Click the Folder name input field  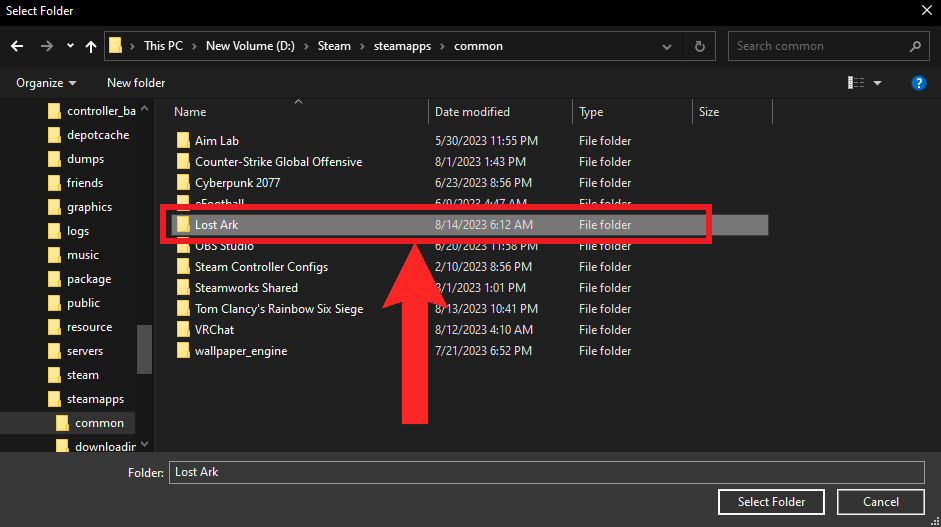click(546, 472)
